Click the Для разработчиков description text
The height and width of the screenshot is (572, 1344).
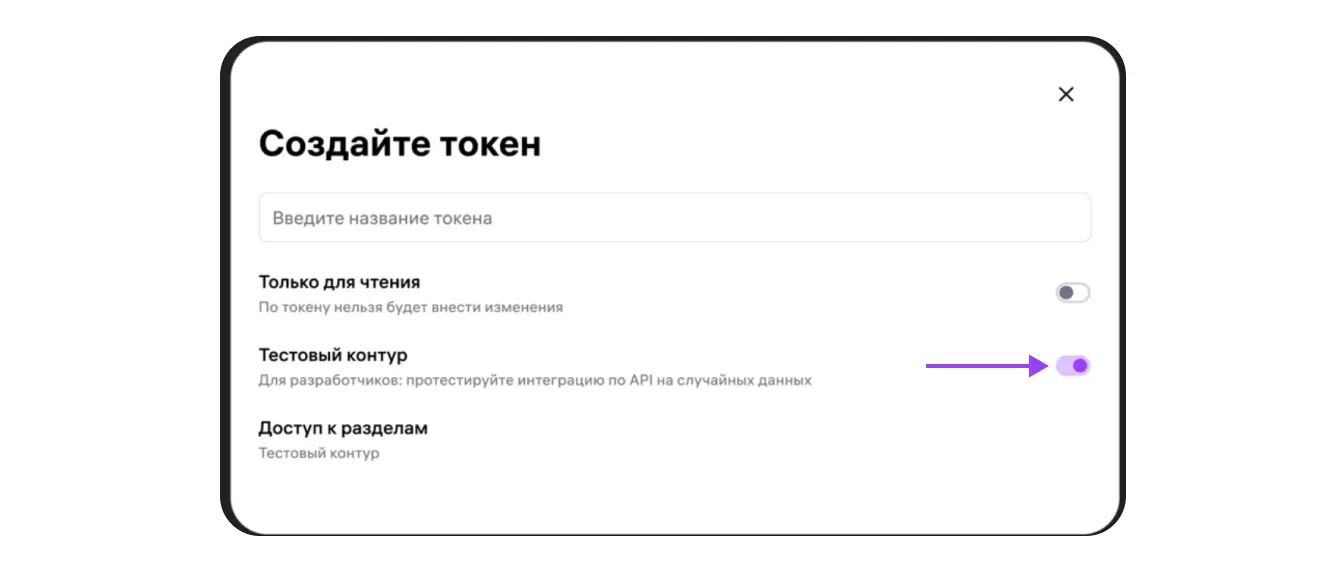[x=535, y=380]
